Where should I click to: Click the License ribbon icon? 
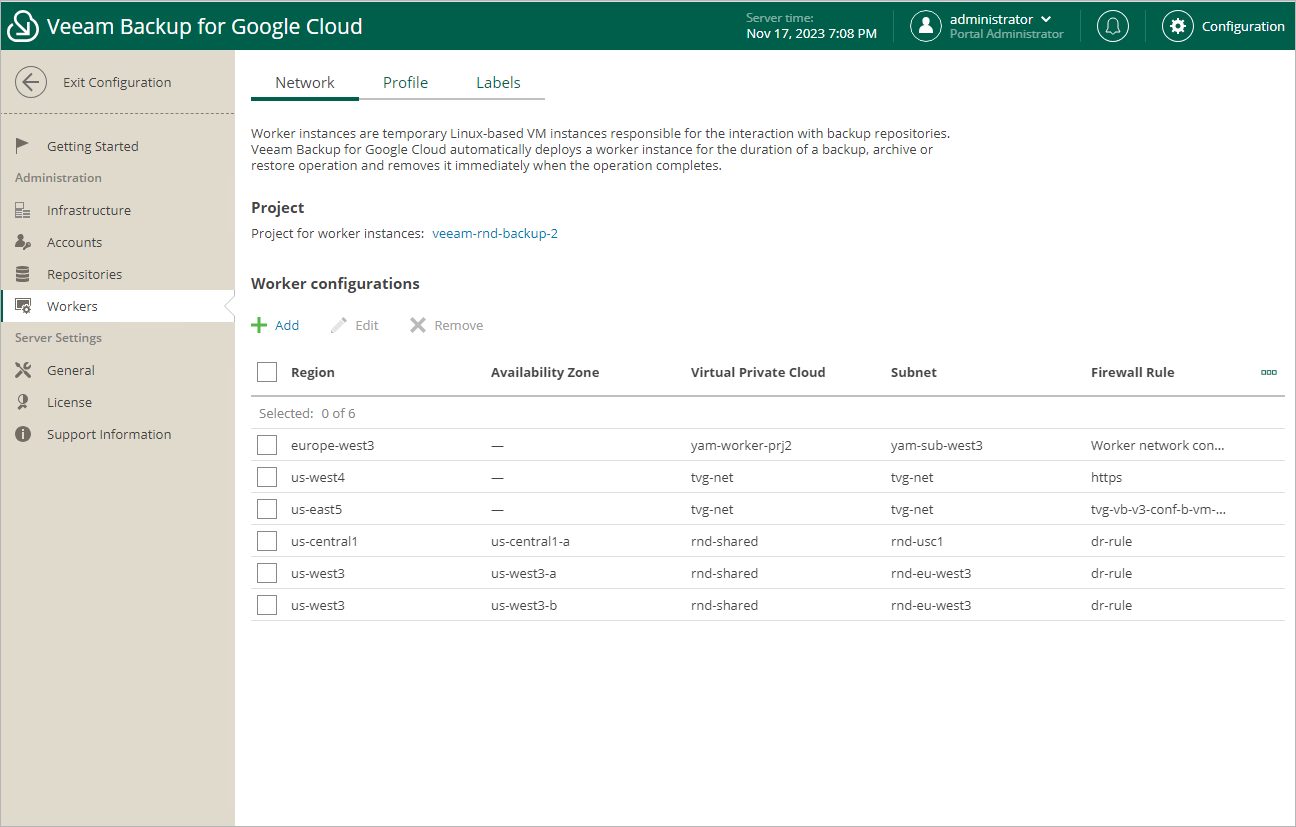coord(23,402)
